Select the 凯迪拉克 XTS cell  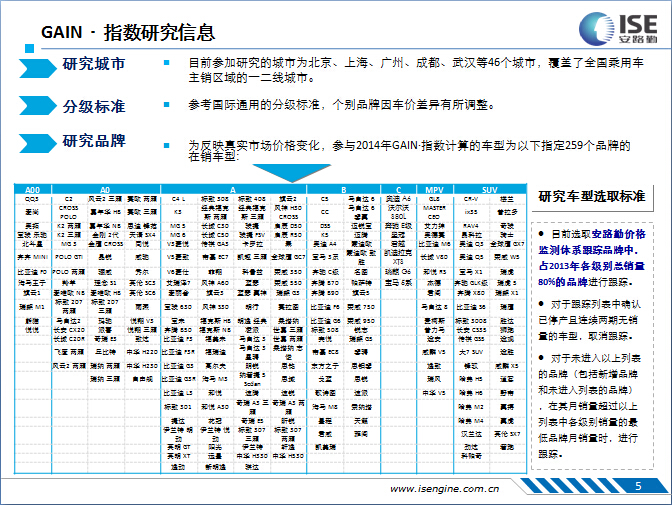[398, 257]
